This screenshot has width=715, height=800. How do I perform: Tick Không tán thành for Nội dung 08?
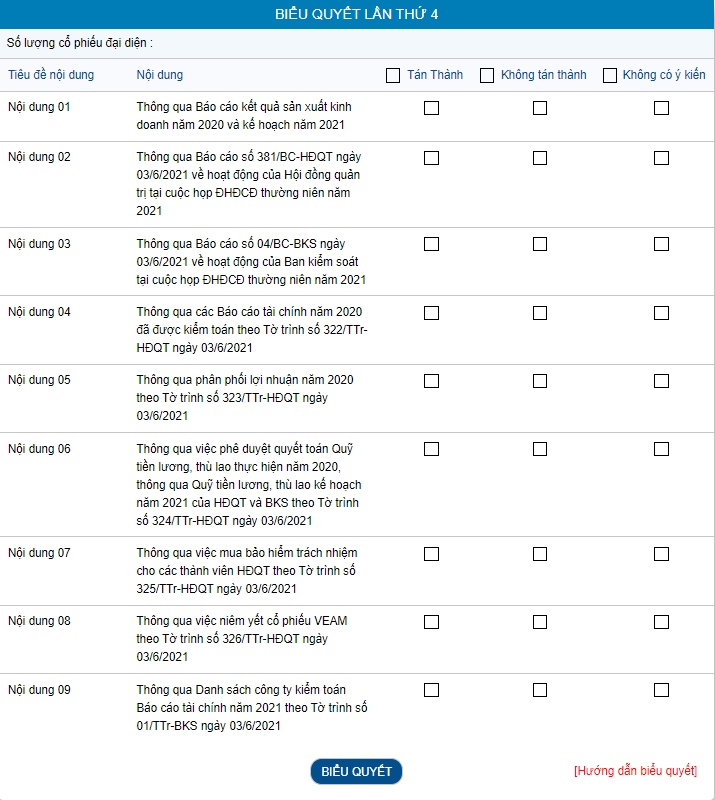pyautogui.click(x=539, y=621)
